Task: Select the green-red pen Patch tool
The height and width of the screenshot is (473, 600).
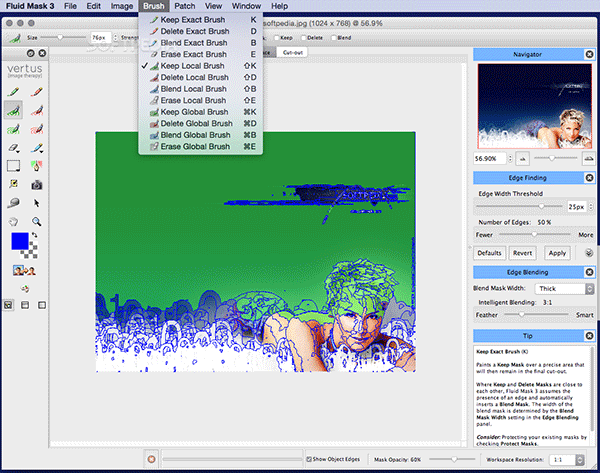Action: click(37, 166)
